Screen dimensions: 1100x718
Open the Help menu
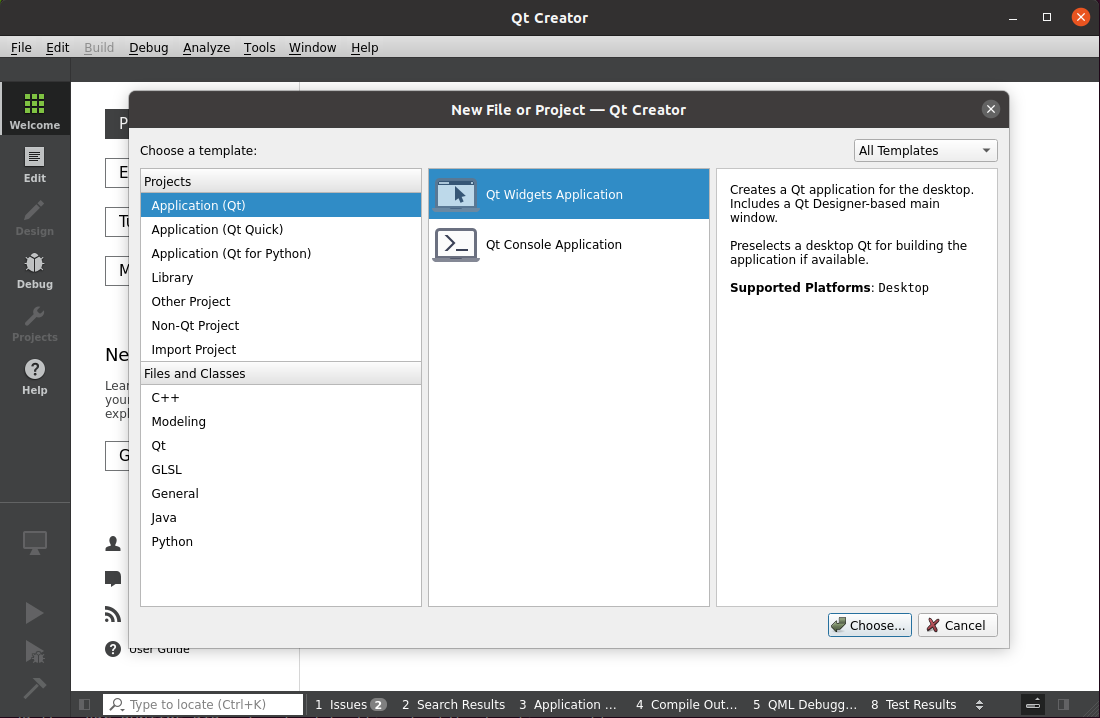pos(365,47)
